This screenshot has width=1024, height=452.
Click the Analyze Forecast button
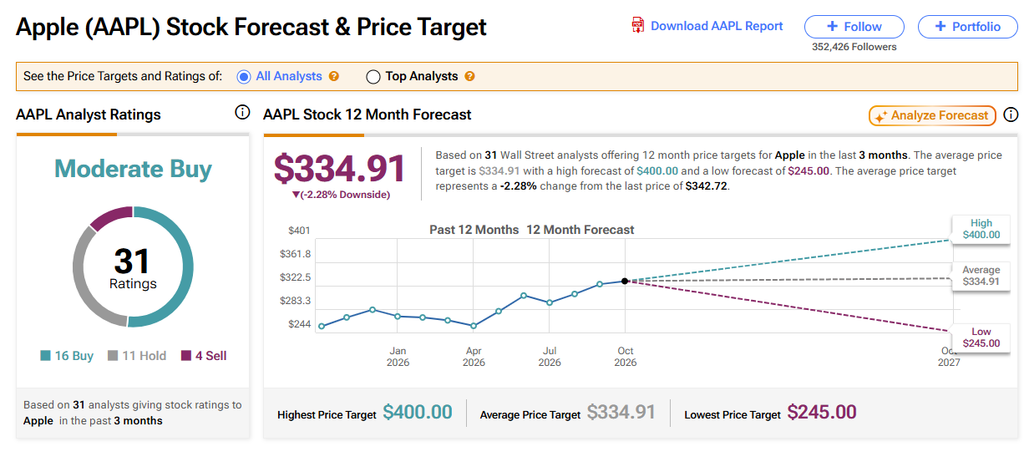click(932, 116)
